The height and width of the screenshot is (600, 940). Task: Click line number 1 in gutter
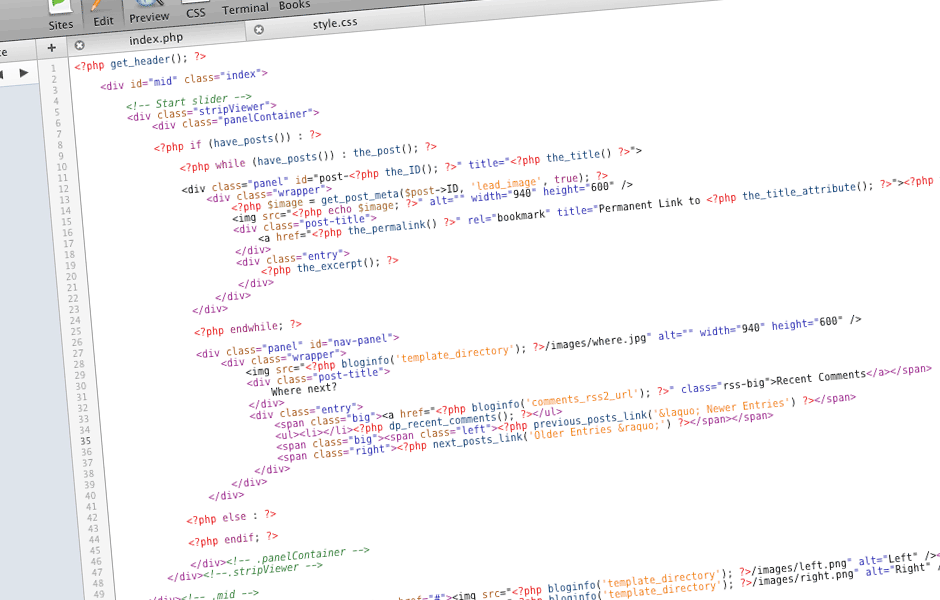point(52,69)
